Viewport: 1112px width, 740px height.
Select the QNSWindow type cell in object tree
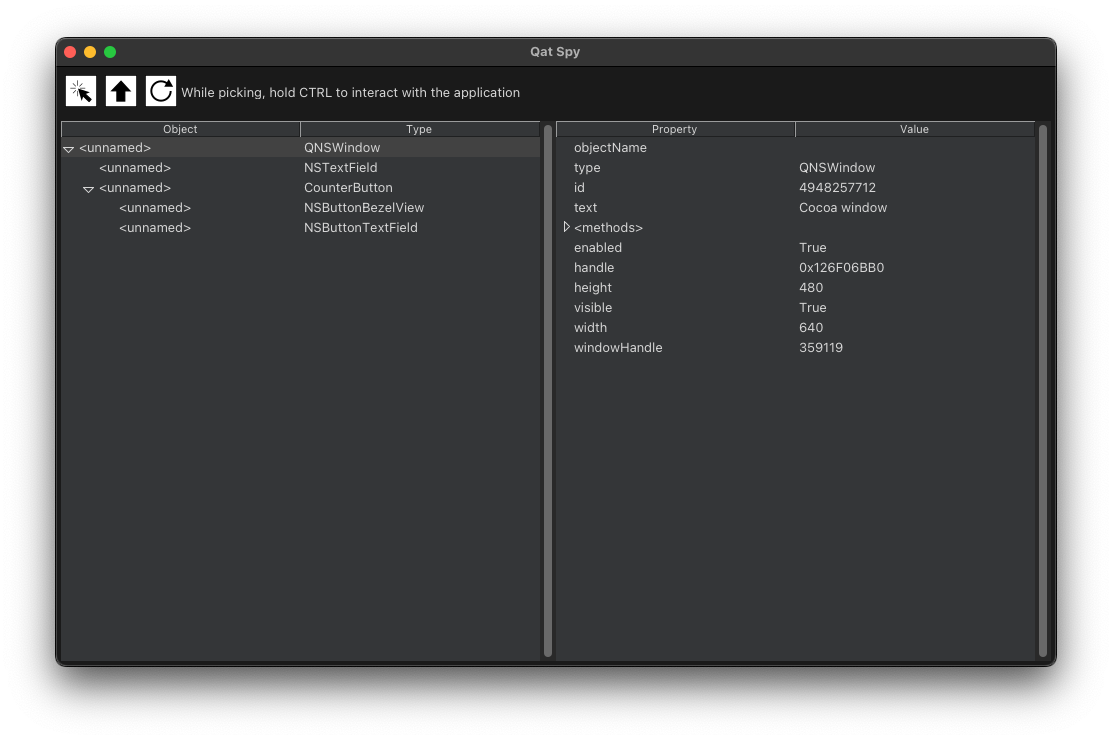pyautogui.click(x=342, y=148)
